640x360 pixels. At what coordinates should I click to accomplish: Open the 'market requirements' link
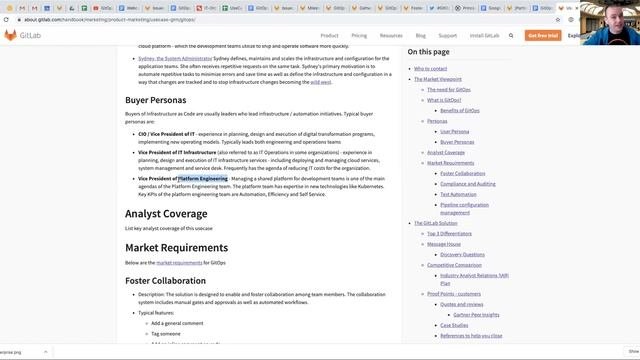(179, 263)
